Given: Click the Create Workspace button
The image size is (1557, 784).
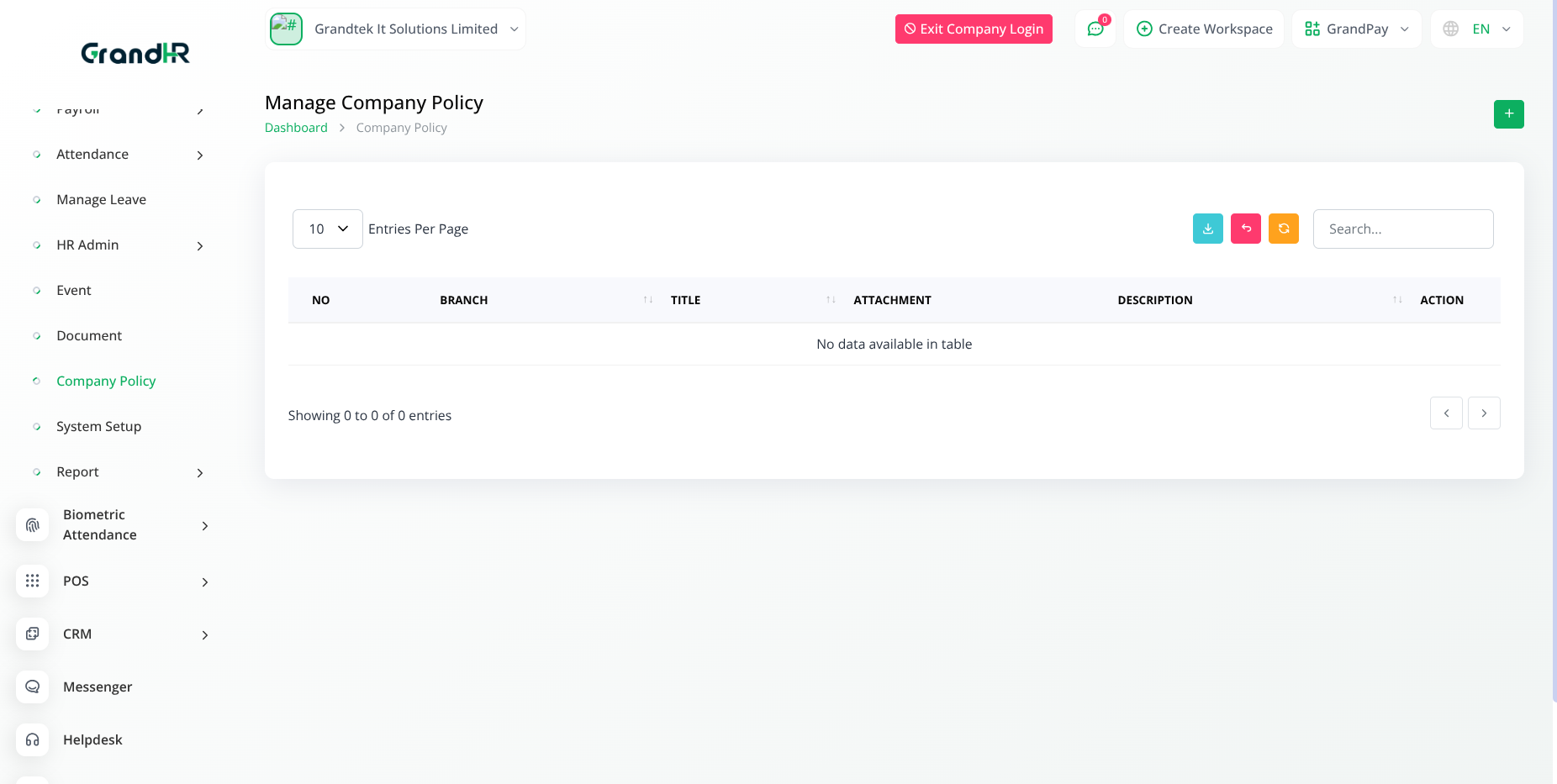Looking at the screenshot, I should 1204,29.
